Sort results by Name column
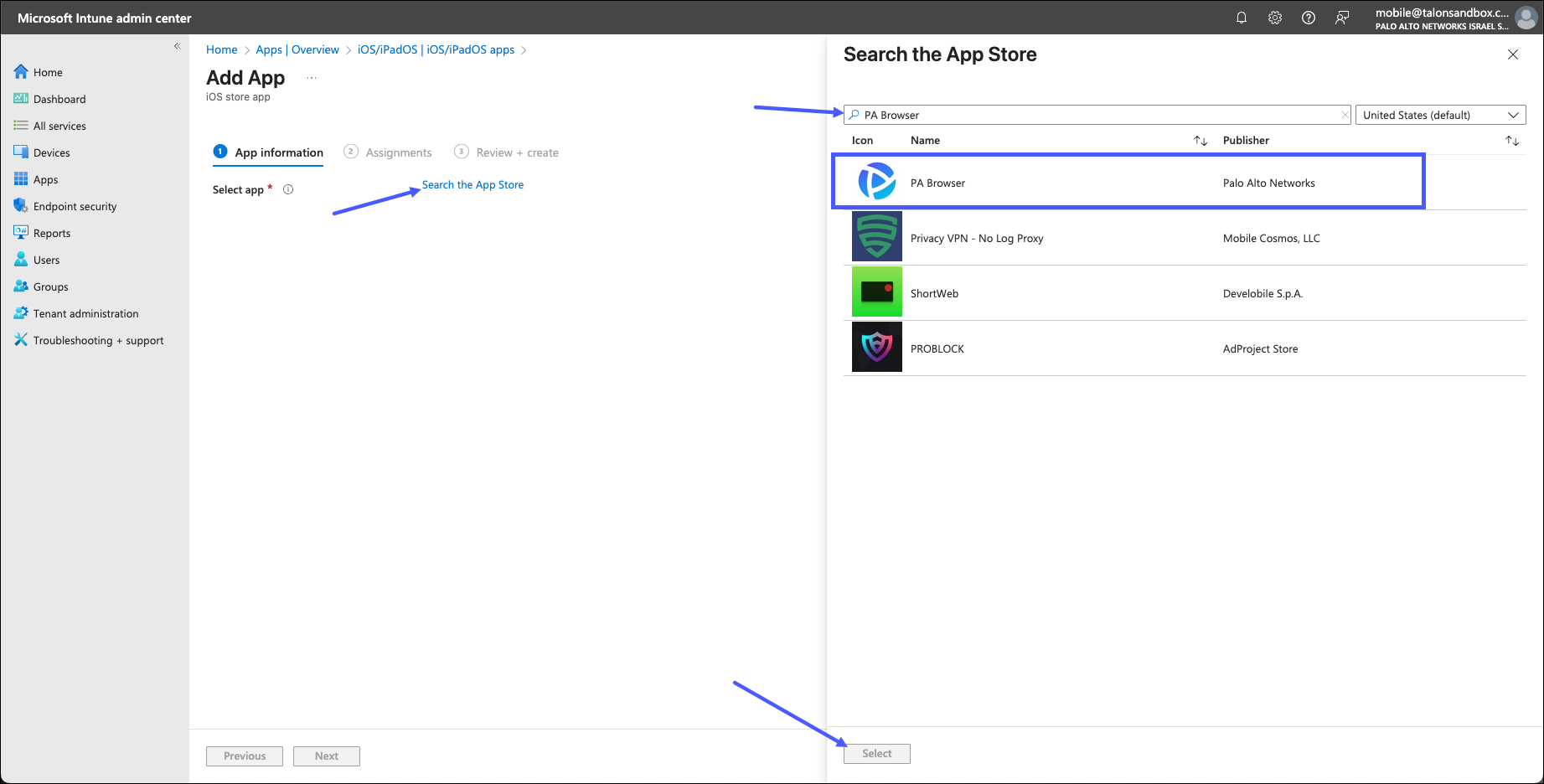1544x784 pixels. pos(1201,141)
